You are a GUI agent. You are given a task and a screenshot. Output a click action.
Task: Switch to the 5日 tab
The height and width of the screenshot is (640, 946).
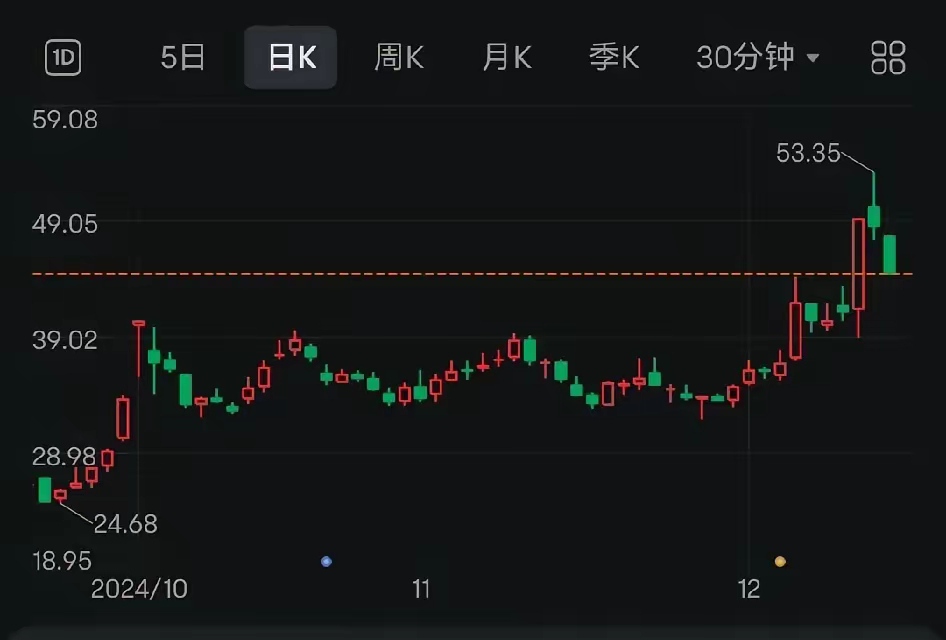tap(183, 57)
